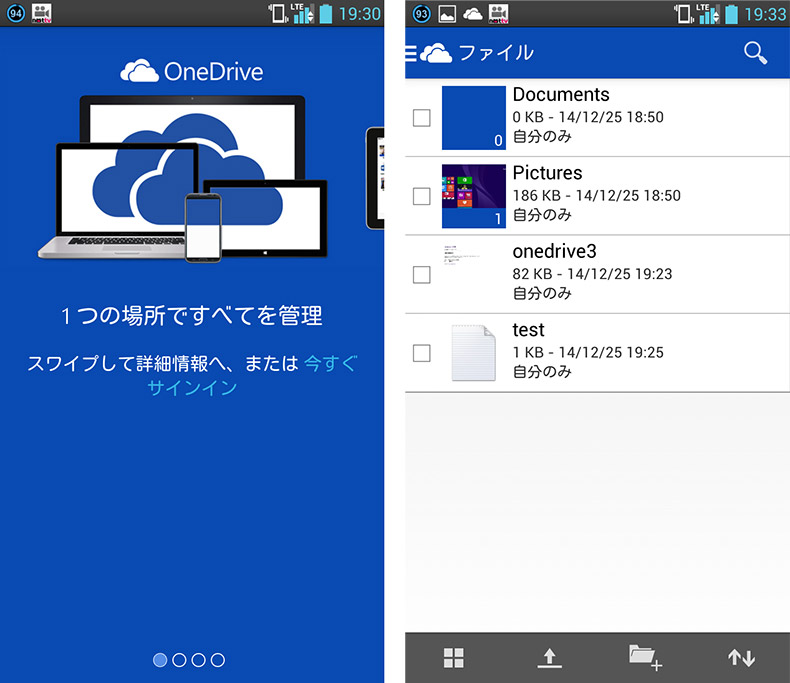Tap the '186 KB - 14/12/25 18:50' details

[x=597, y=195]
